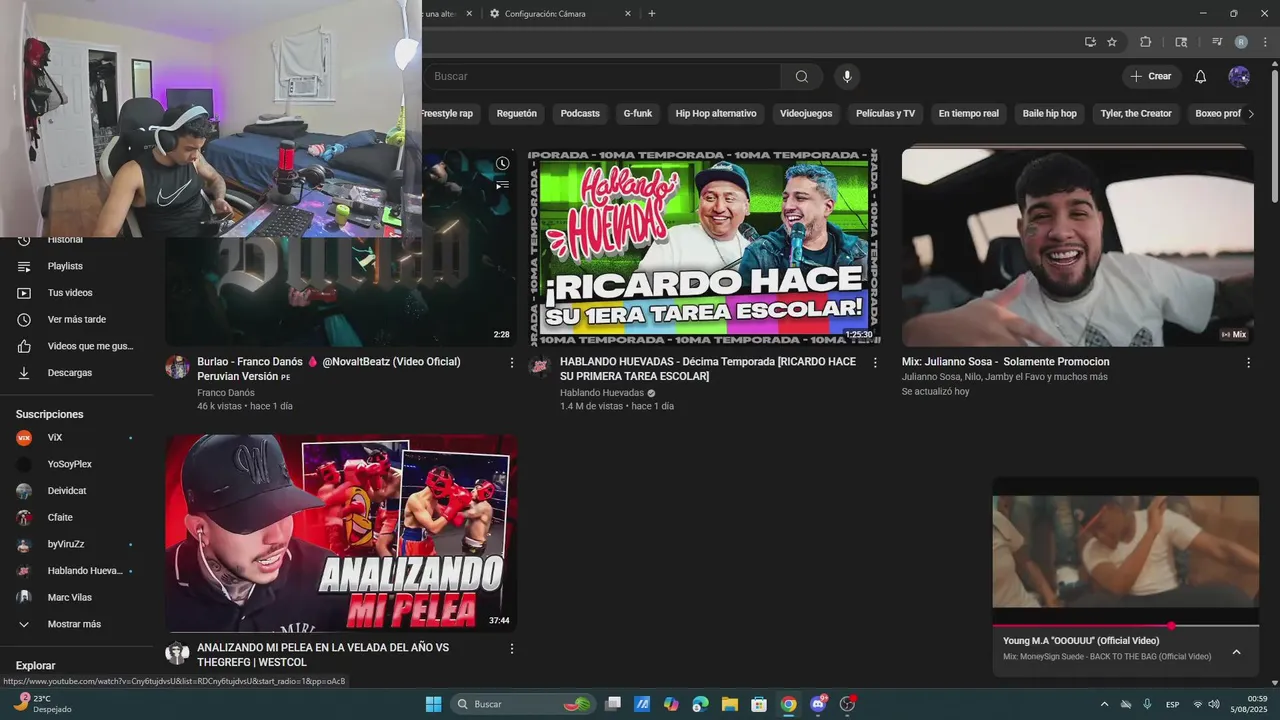Open Chrome three-dot menu
The height and width of the screenshot is (720, 1280).
(1266, 42)
